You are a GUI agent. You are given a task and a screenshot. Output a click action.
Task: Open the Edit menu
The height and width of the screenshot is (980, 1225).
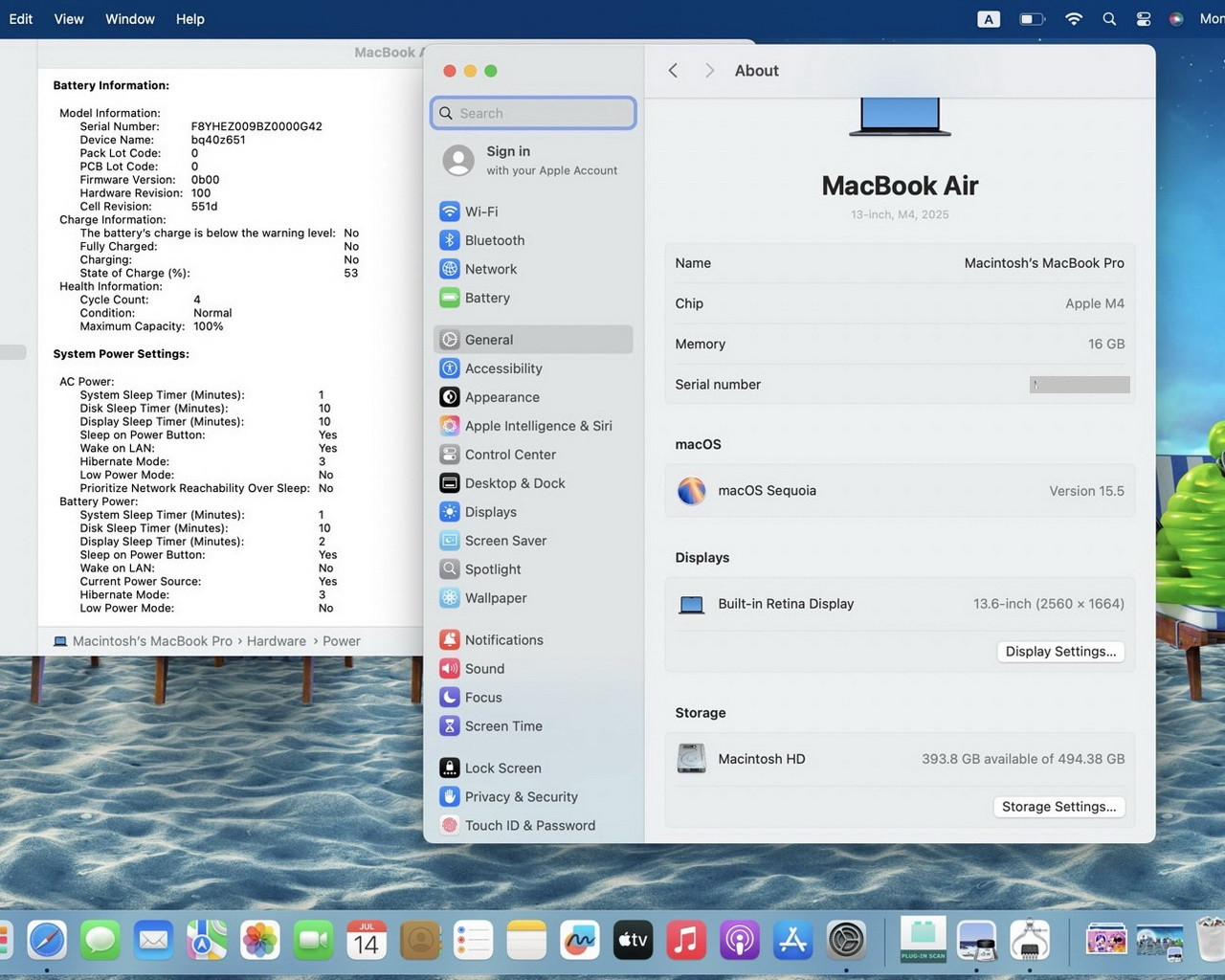[x=21, y=19]
